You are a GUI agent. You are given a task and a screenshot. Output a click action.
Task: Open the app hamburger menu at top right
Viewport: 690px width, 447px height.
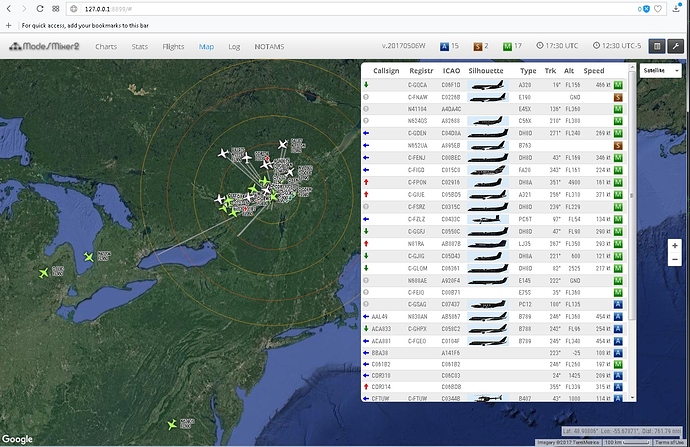point(675,46)
